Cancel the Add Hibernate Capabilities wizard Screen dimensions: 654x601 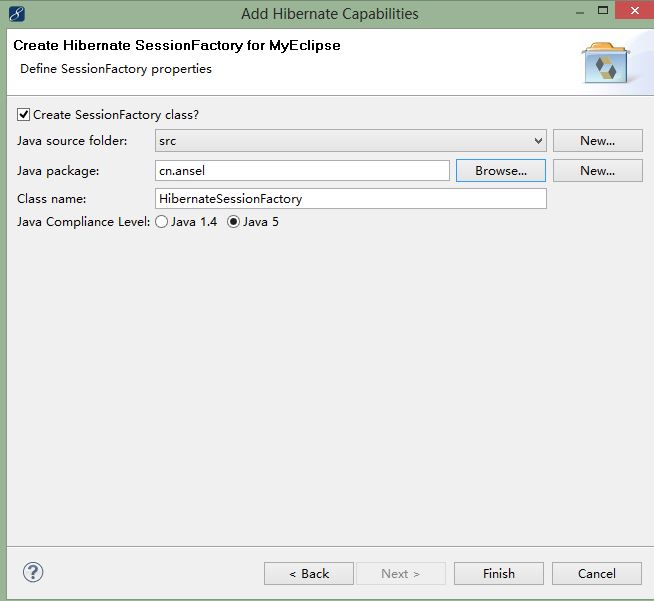597,573
